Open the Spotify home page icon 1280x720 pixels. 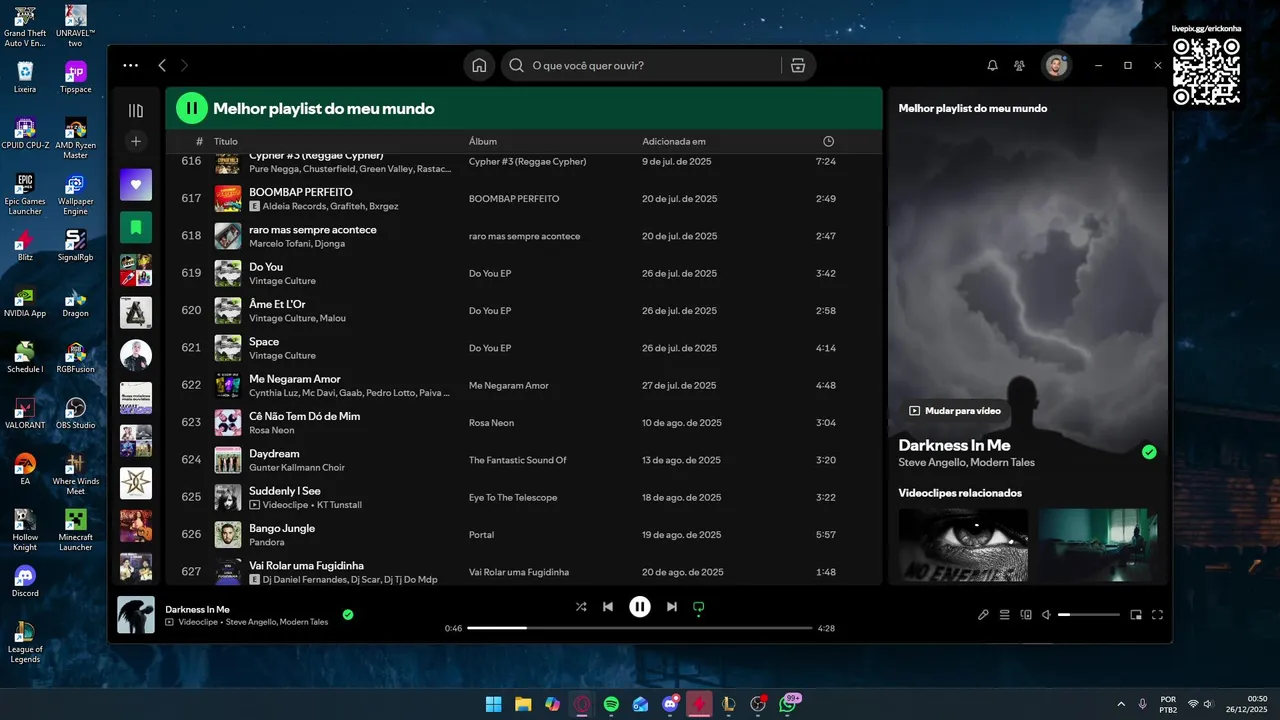pos(479,65)
